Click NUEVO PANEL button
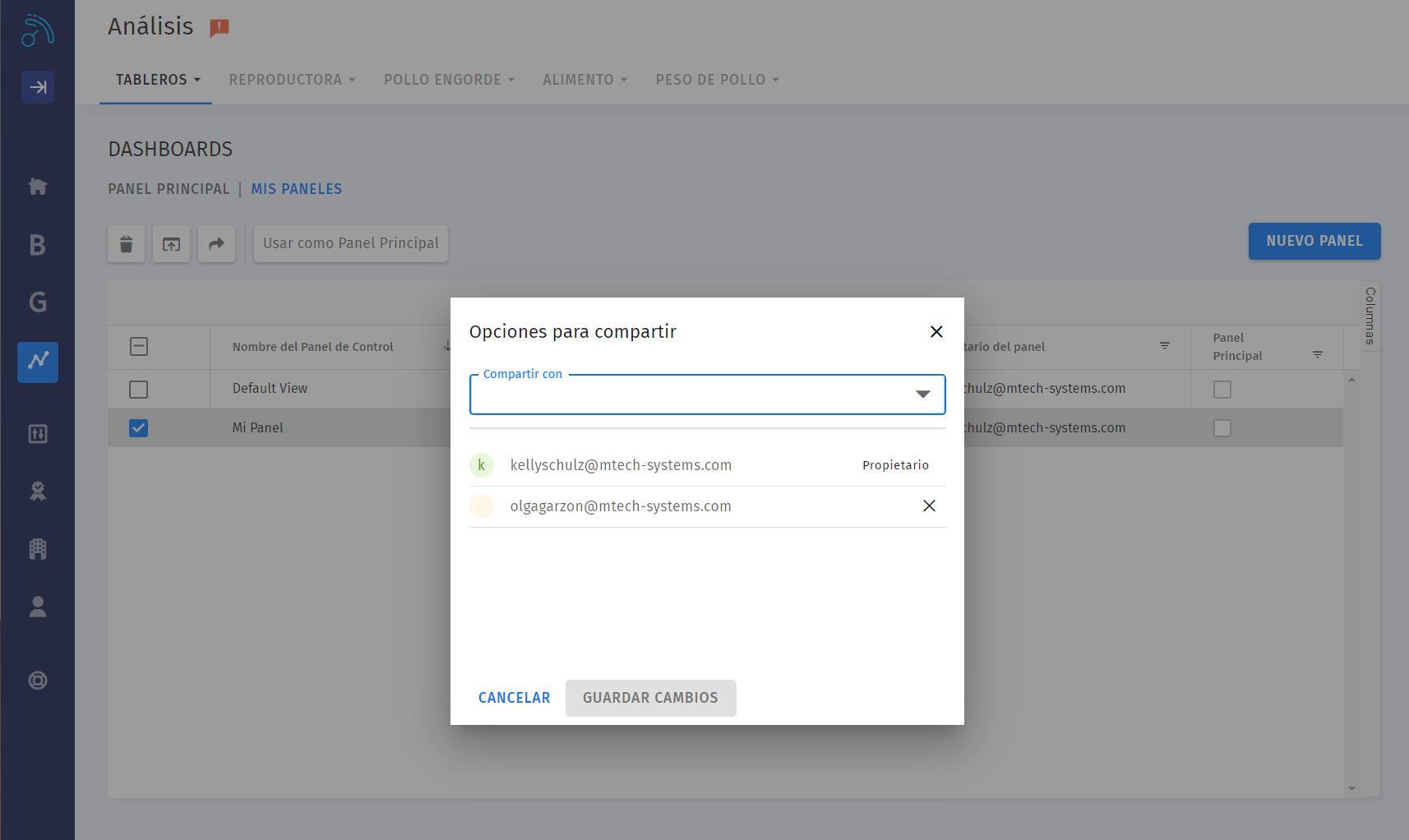Viewport: 1409px width, 840px height. [x=1314, y=241]
